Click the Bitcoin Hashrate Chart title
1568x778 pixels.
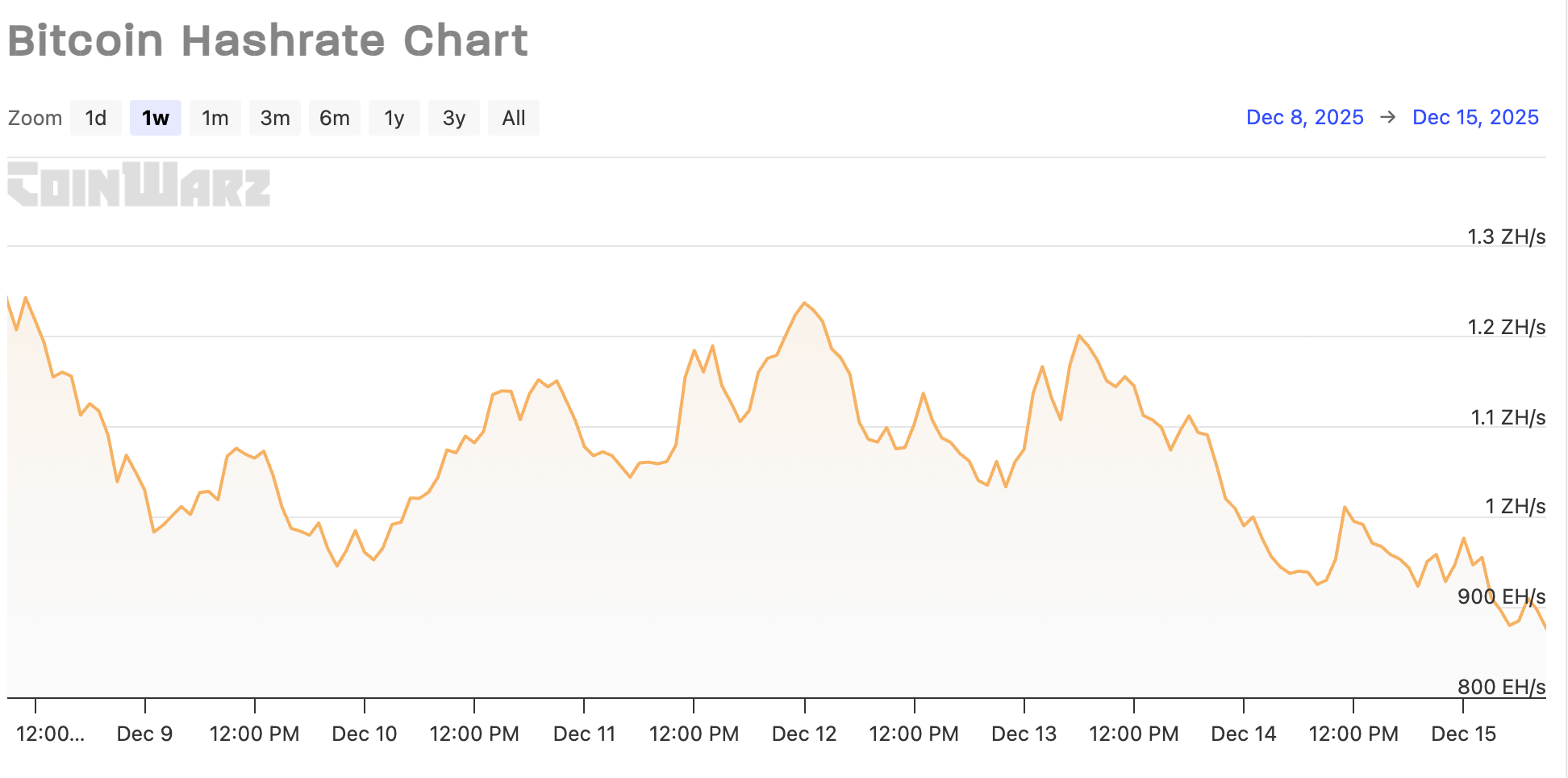coord(268,40)
